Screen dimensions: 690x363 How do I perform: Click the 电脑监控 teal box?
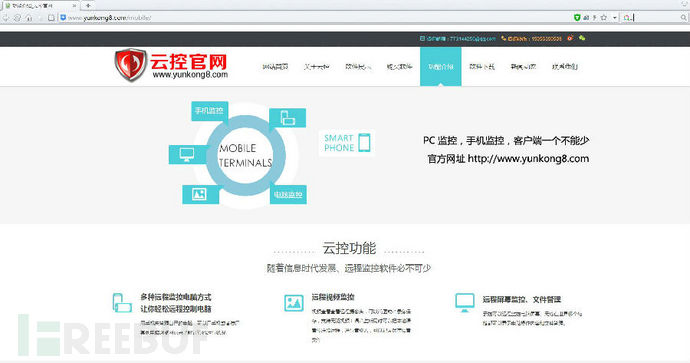pos(288,194)
